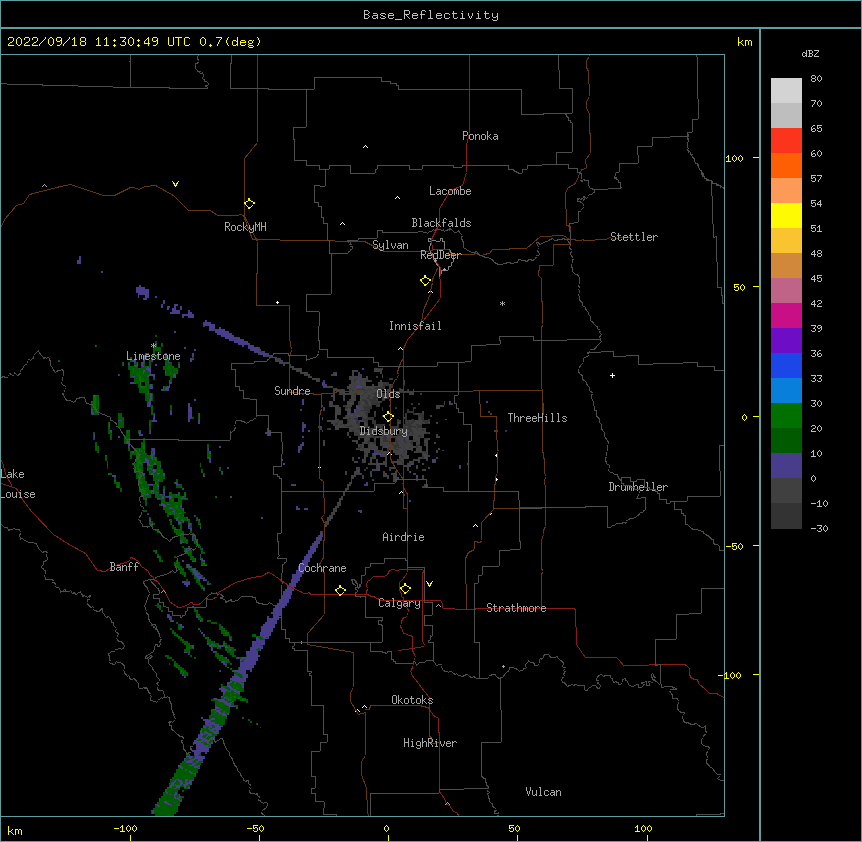Pick the bright yellow 51-54 dBZ swatch

pyautogui.click(x=786, y=215)
